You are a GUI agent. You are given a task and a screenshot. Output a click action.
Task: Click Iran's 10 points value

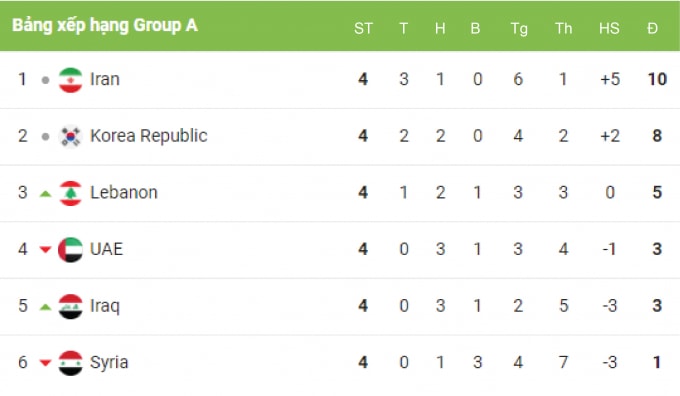657,79
